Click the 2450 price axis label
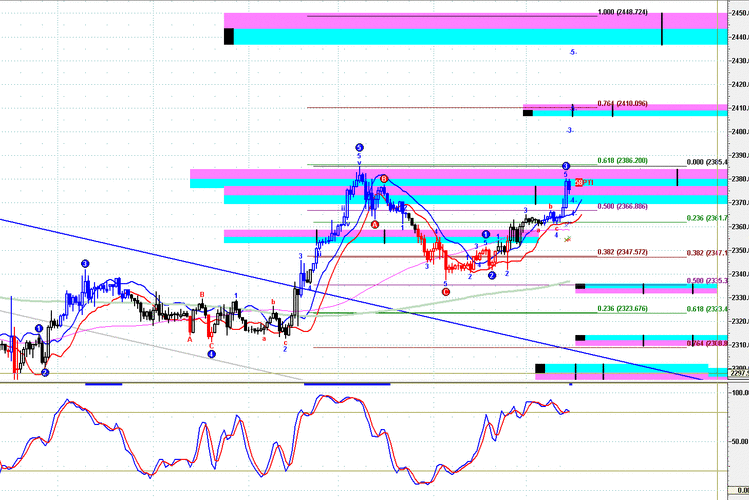The width and height of the screenshot is (749, 500). click(739, 13)
